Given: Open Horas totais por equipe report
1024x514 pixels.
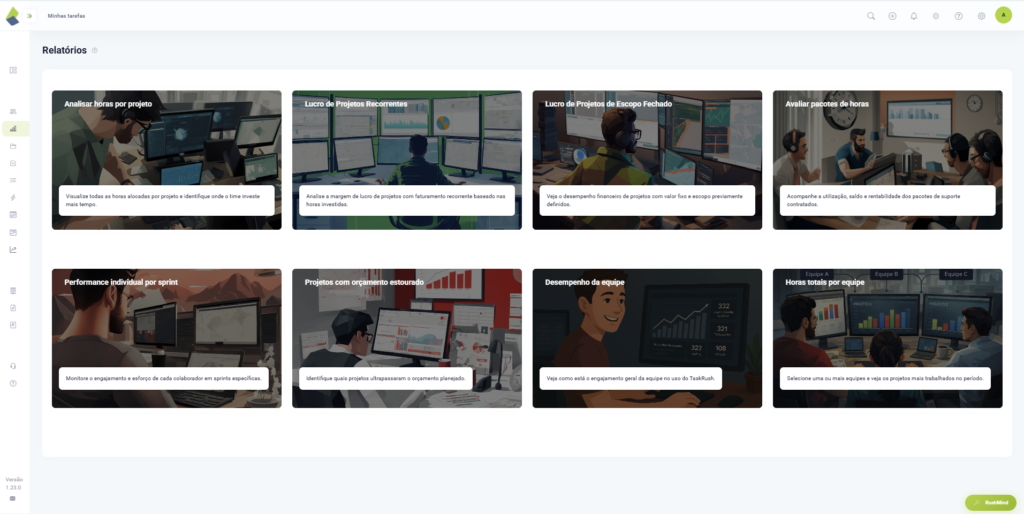Looking at the screenshot, I should [888, 338].
